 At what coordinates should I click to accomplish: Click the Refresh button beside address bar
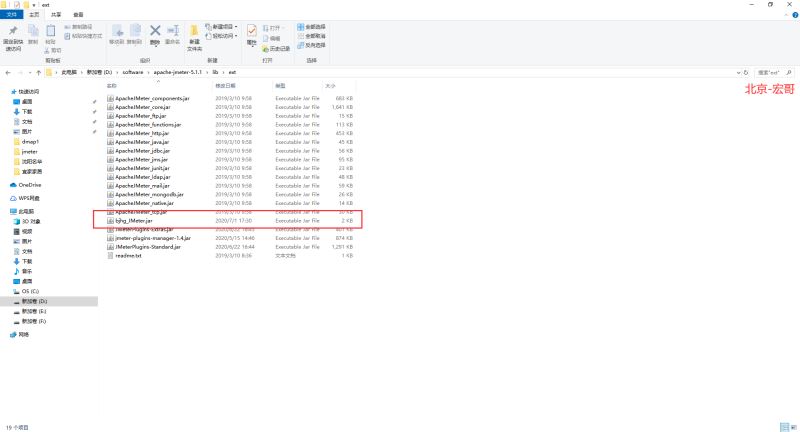point(746,72)
